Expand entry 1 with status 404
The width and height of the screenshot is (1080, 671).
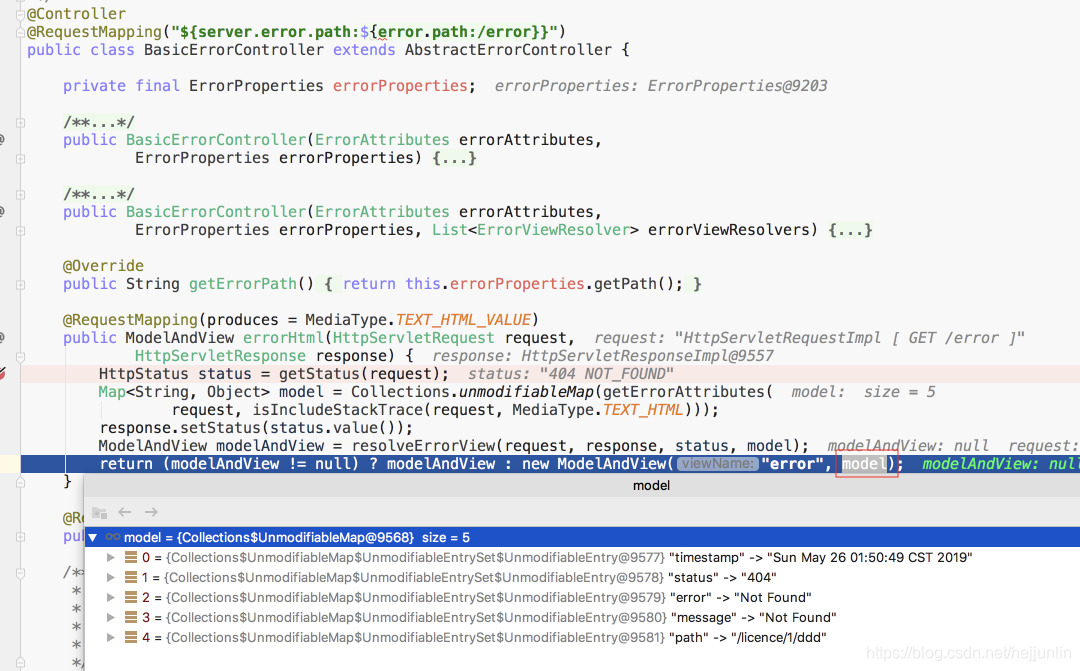coord(110,577)
